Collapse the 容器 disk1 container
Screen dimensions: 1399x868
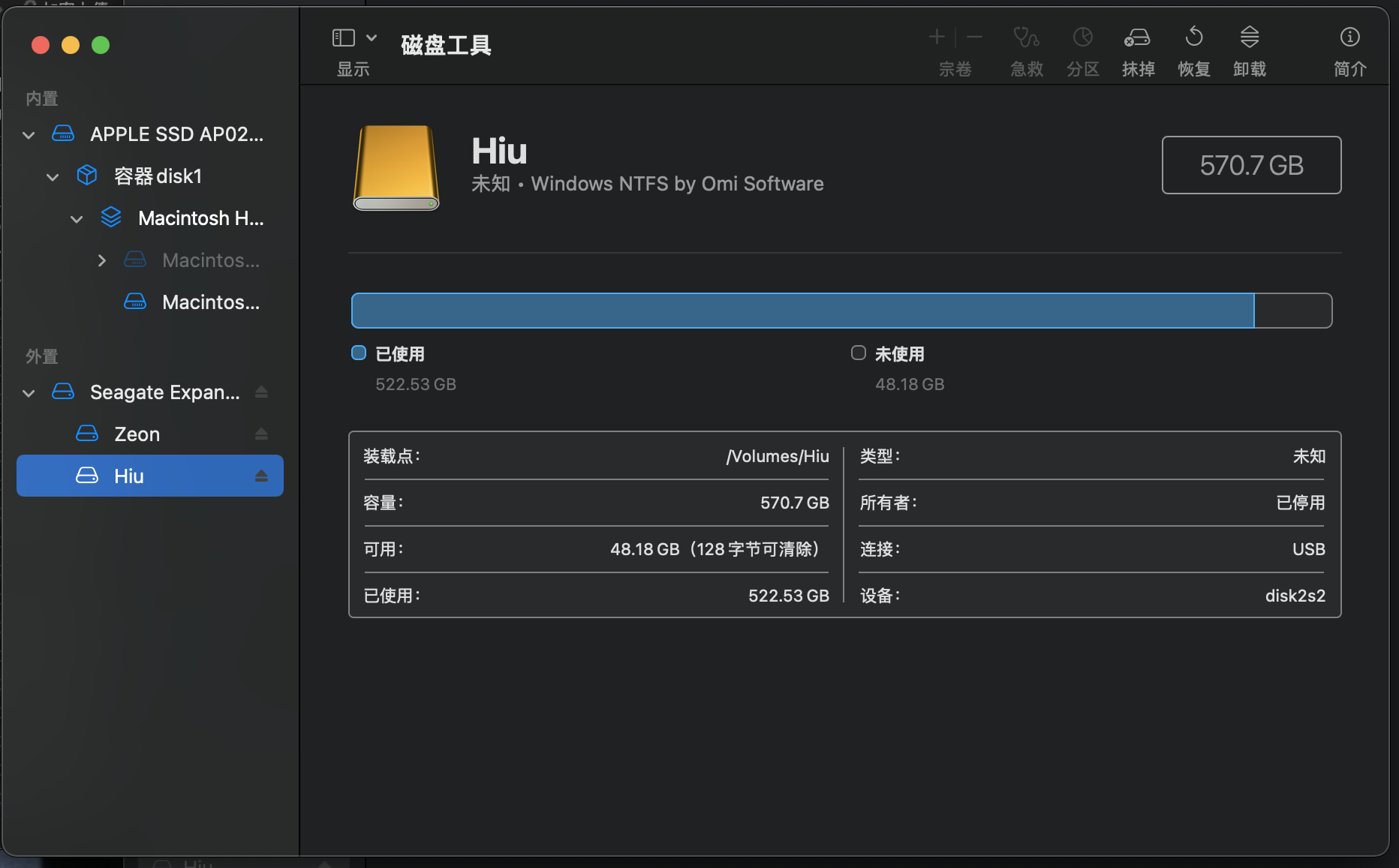[53, 177]
